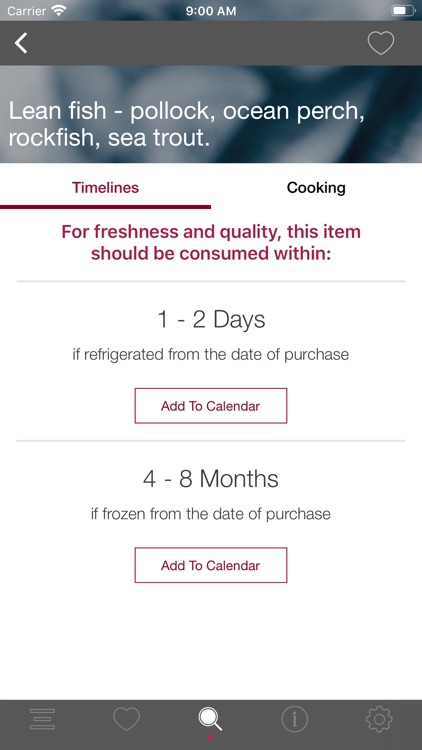Open the list view in the bottom bar
The height and width of the screenshot is (750, 422).
(42, 719)
